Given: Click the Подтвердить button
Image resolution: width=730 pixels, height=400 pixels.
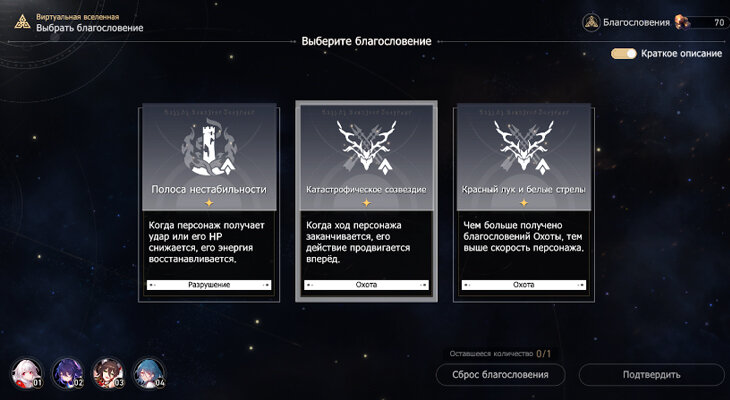Looking at the screenshot, I should pos(652,375).
